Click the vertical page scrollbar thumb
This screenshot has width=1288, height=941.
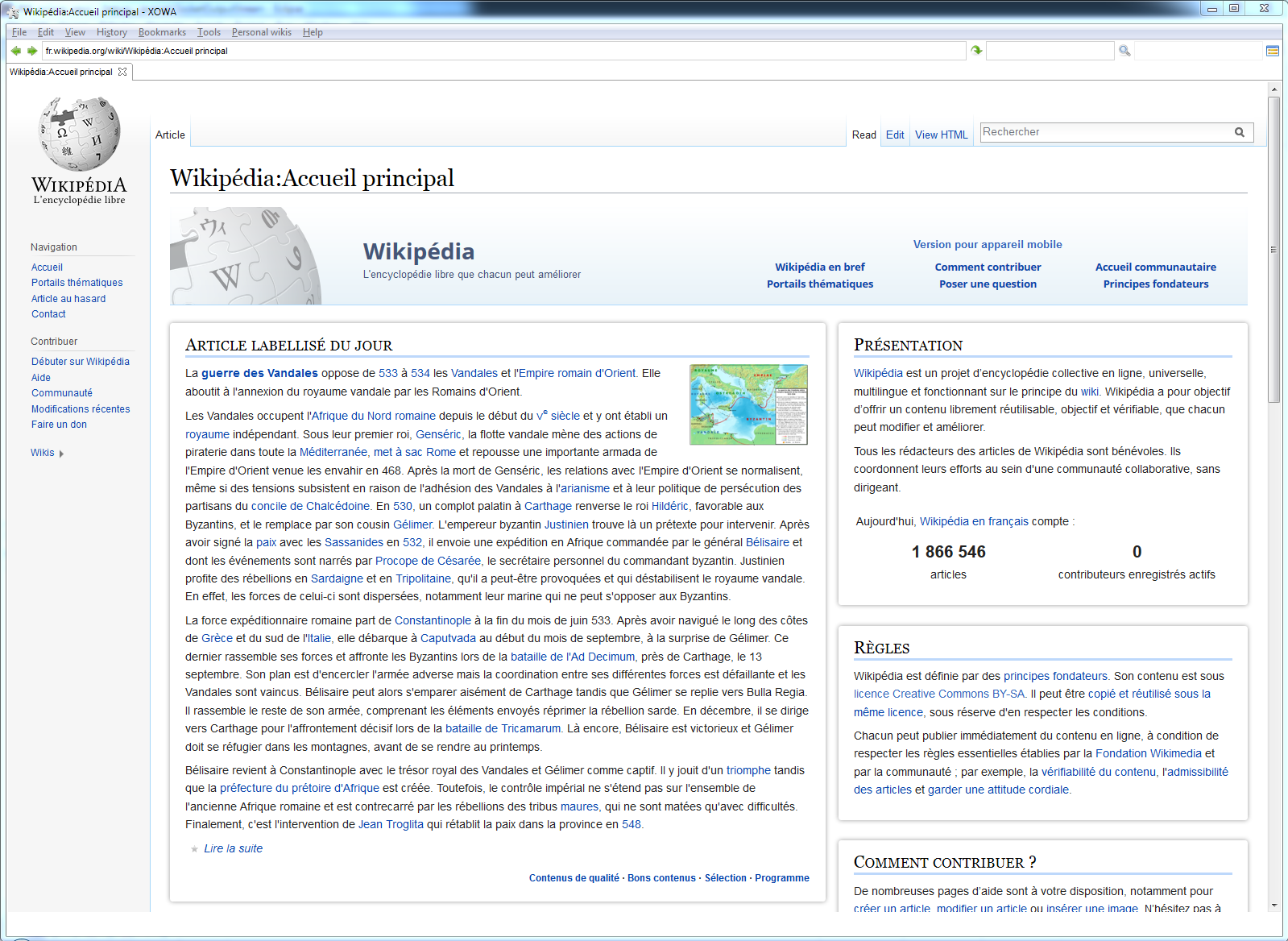[x=1274, y=250]
